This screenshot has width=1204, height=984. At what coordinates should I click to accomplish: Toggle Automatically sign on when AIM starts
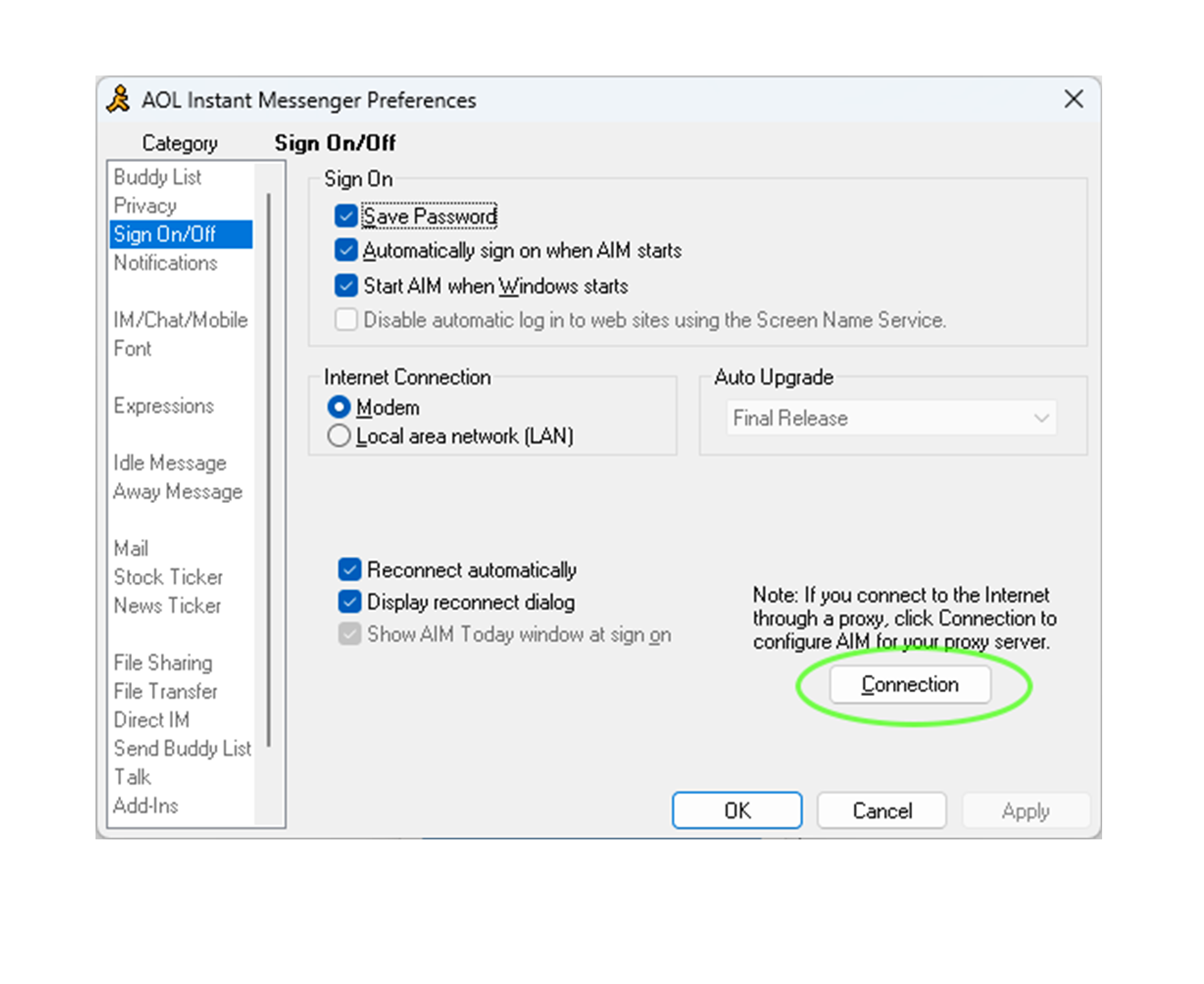point(346,250)
